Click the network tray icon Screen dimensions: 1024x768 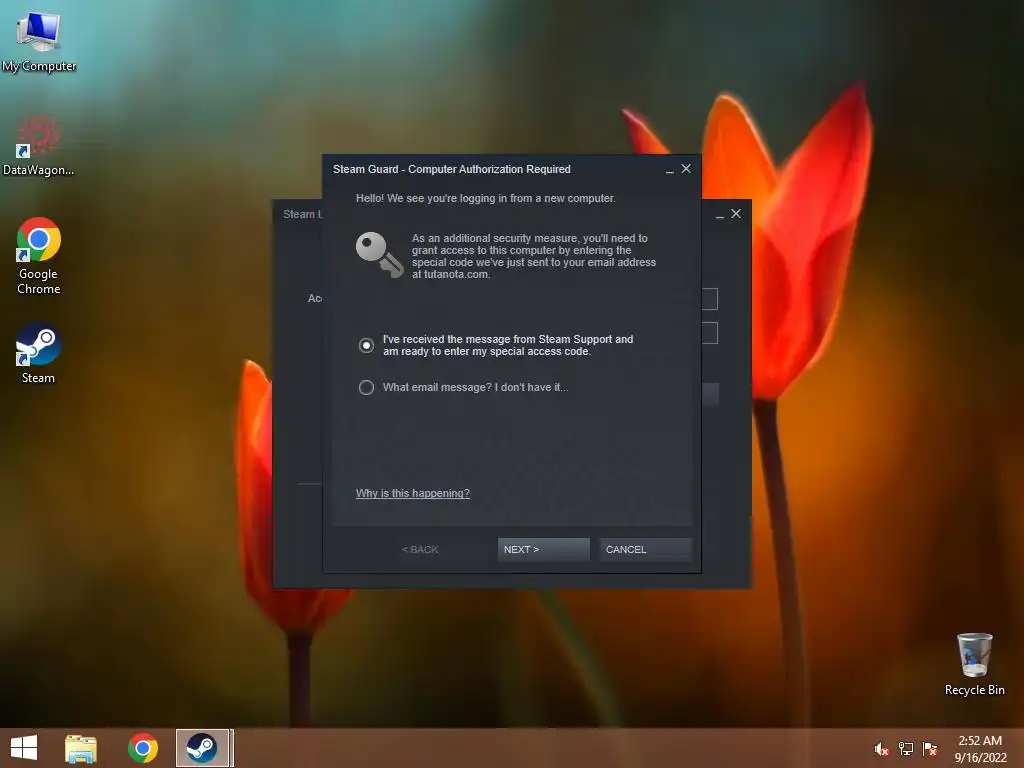point(906,749)
